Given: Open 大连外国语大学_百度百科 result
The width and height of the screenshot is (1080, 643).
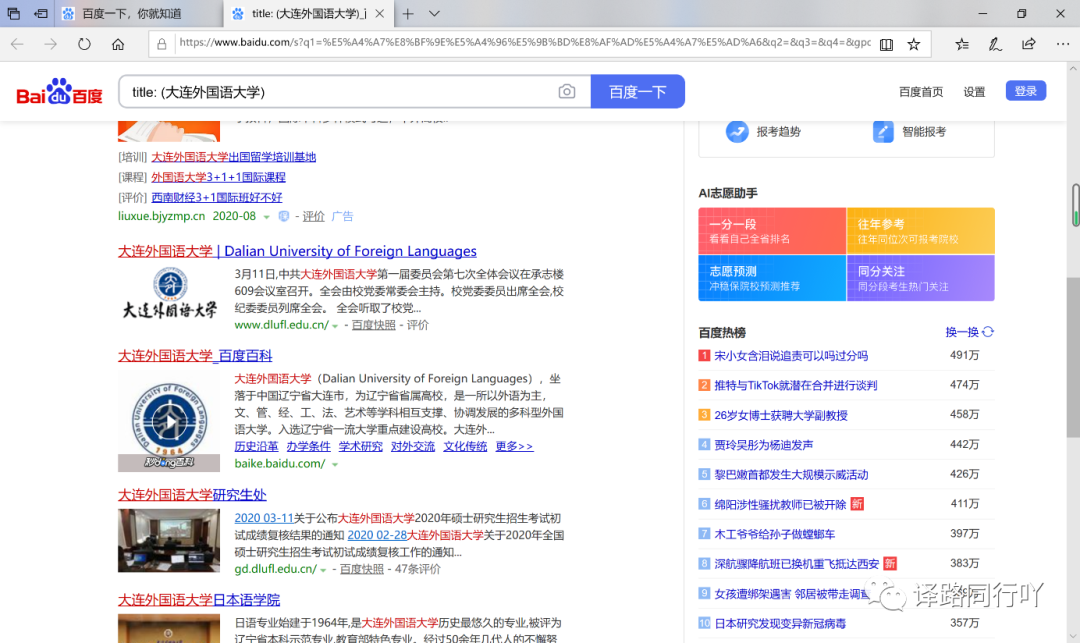Looking at the screenshot, I should pos(195,356).
